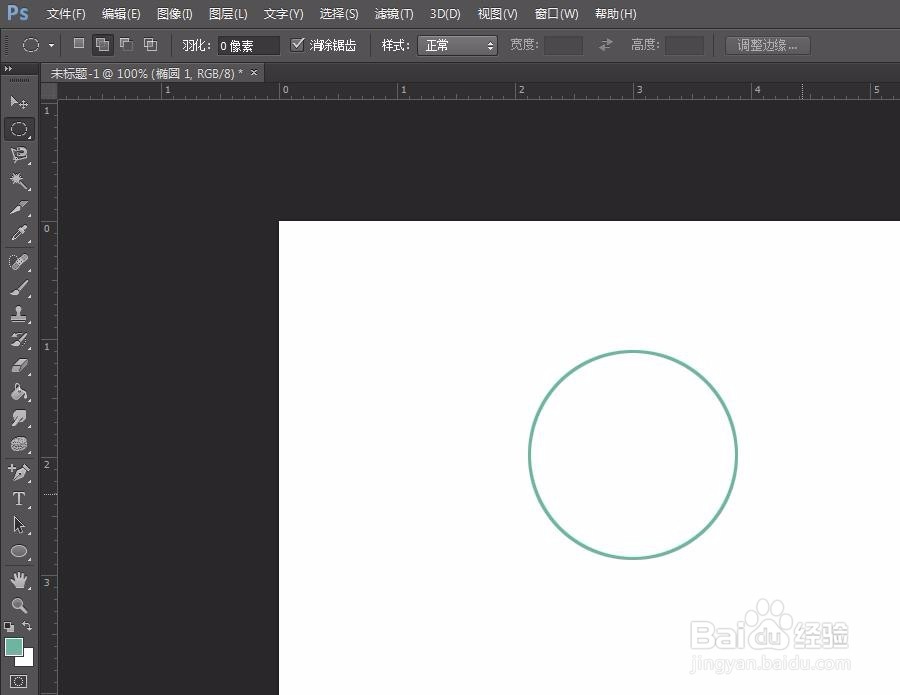Open the 帮助(H) menu
Viewport: 900px width, 695px height.
(x=616, y=14)
